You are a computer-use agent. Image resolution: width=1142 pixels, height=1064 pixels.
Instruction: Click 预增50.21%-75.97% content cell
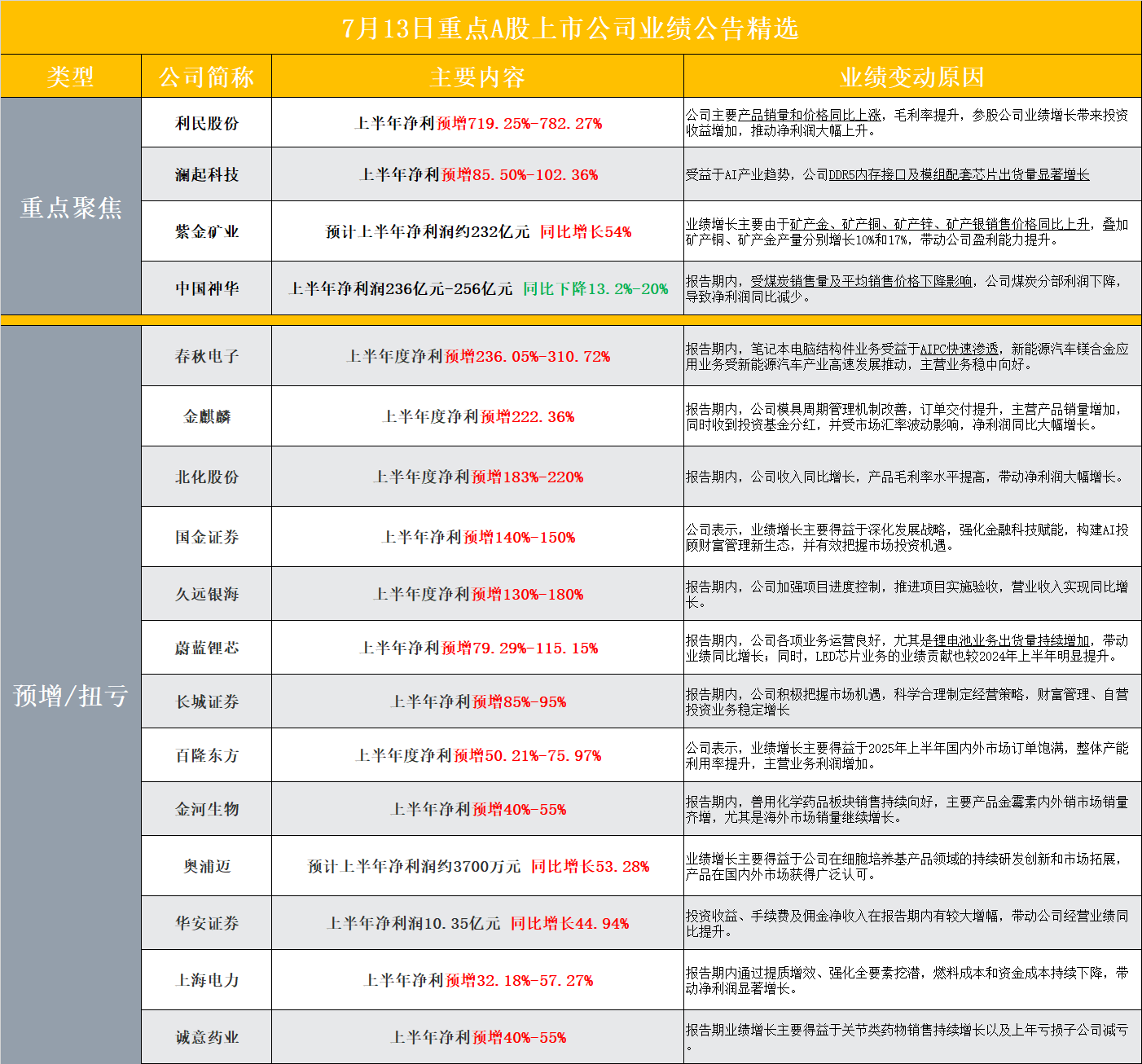pos(477,755)
